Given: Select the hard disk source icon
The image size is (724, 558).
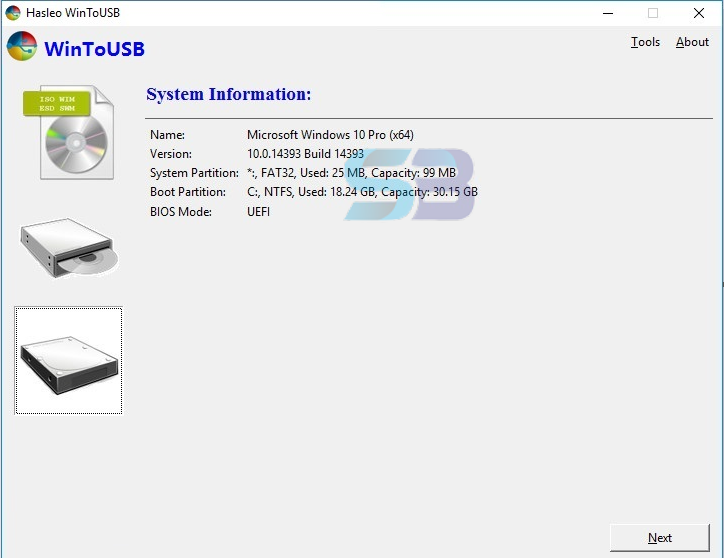Looking at the screenshot, I should 69,361.
